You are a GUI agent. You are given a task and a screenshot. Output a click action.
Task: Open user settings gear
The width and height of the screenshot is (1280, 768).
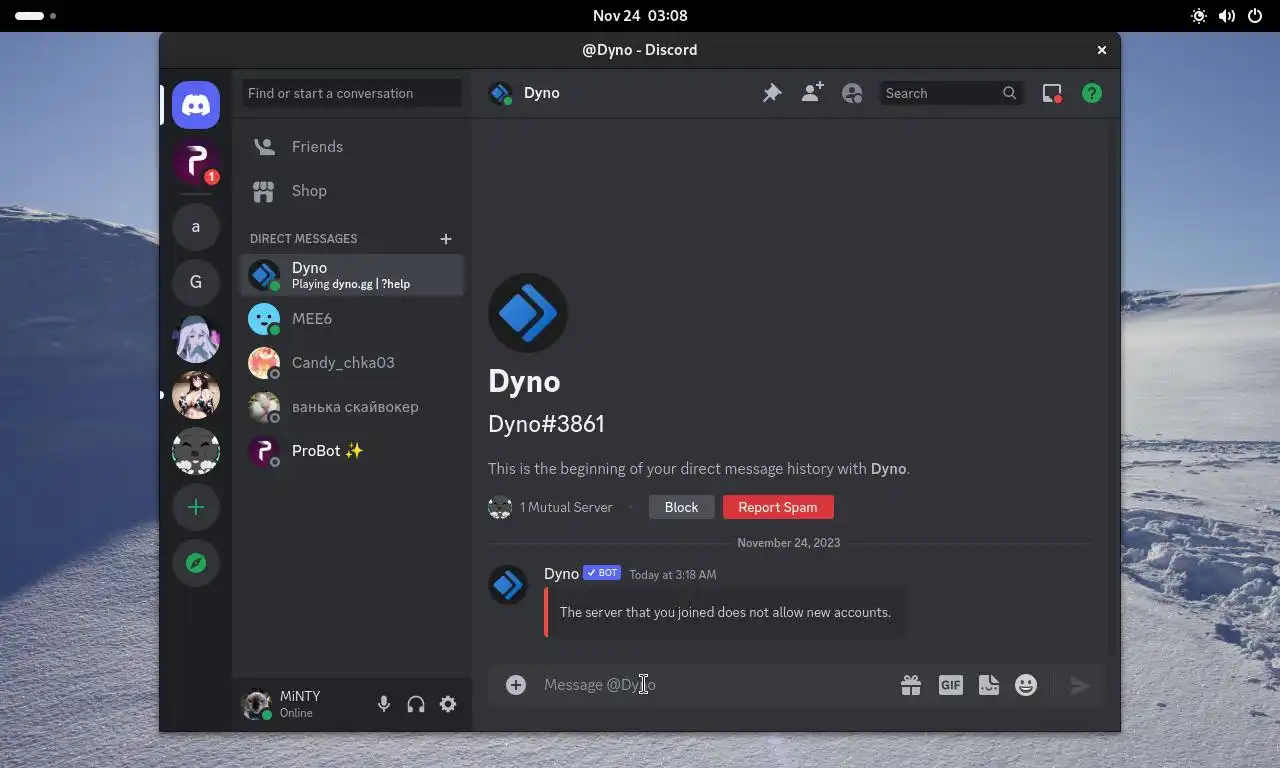tap(448, 704)
